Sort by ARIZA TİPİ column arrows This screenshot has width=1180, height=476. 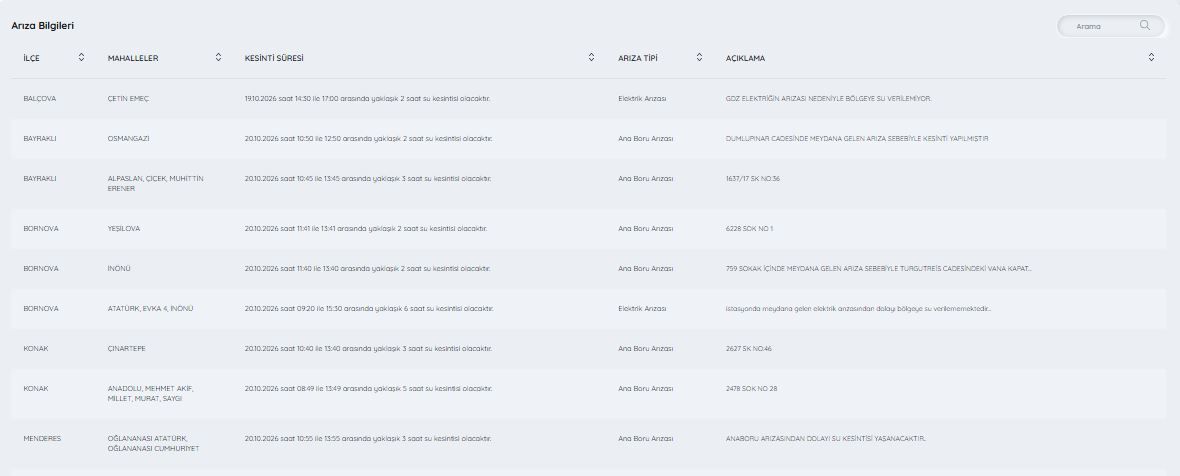pos(699,57)
